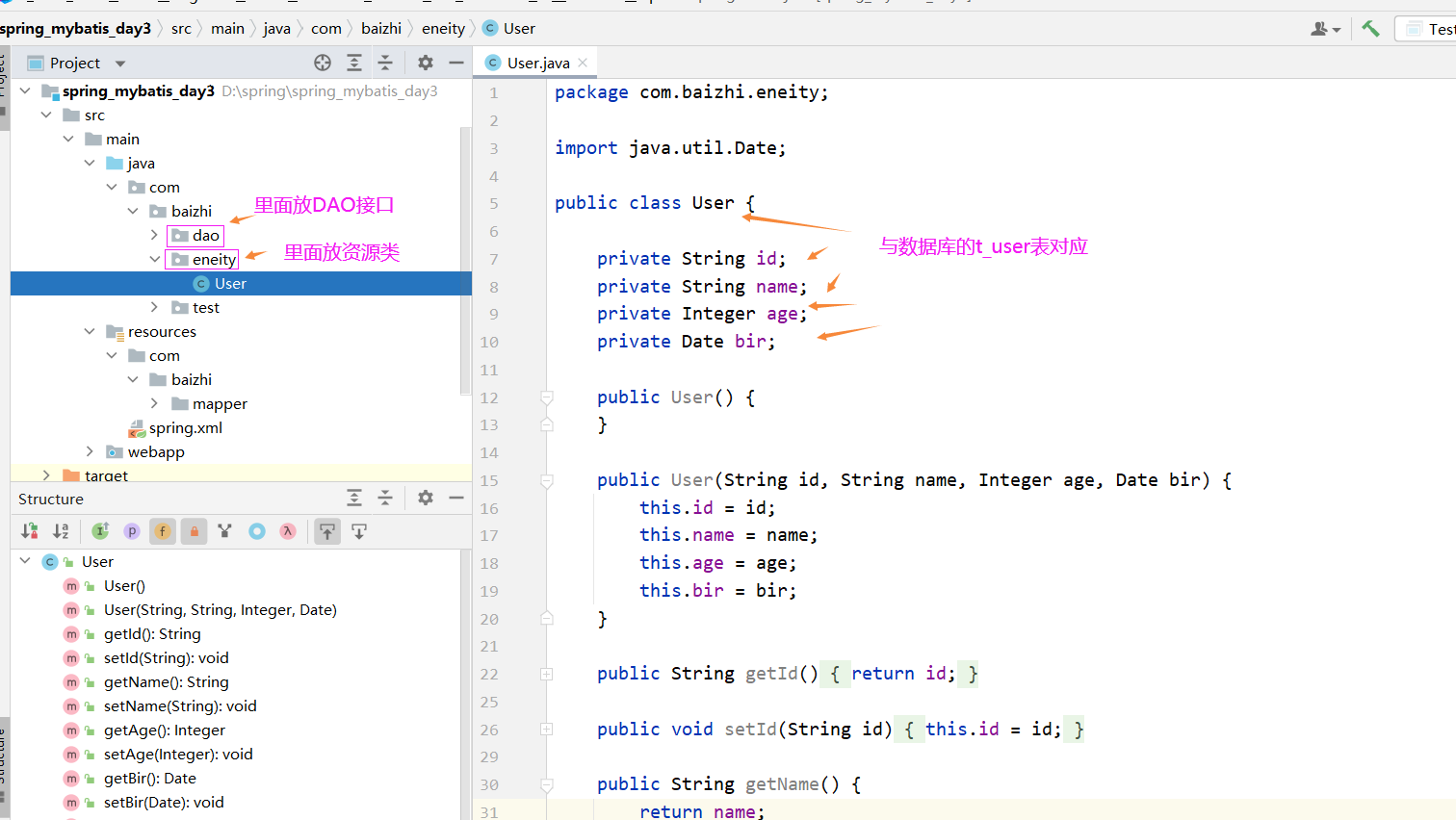Collapse the resources folder

click(90, 331)
